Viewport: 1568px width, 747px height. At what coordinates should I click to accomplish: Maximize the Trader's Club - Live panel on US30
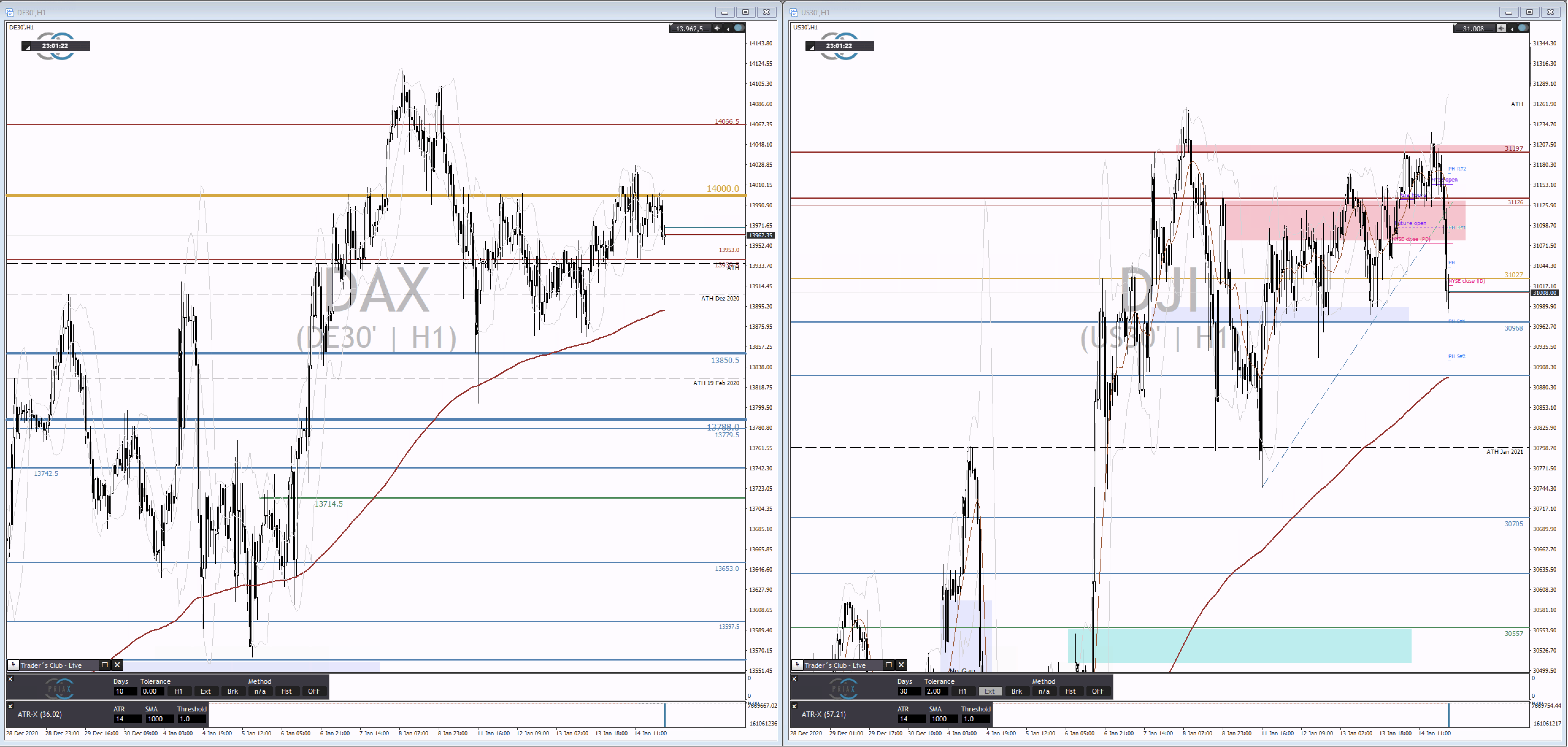(x=889, y=665)
